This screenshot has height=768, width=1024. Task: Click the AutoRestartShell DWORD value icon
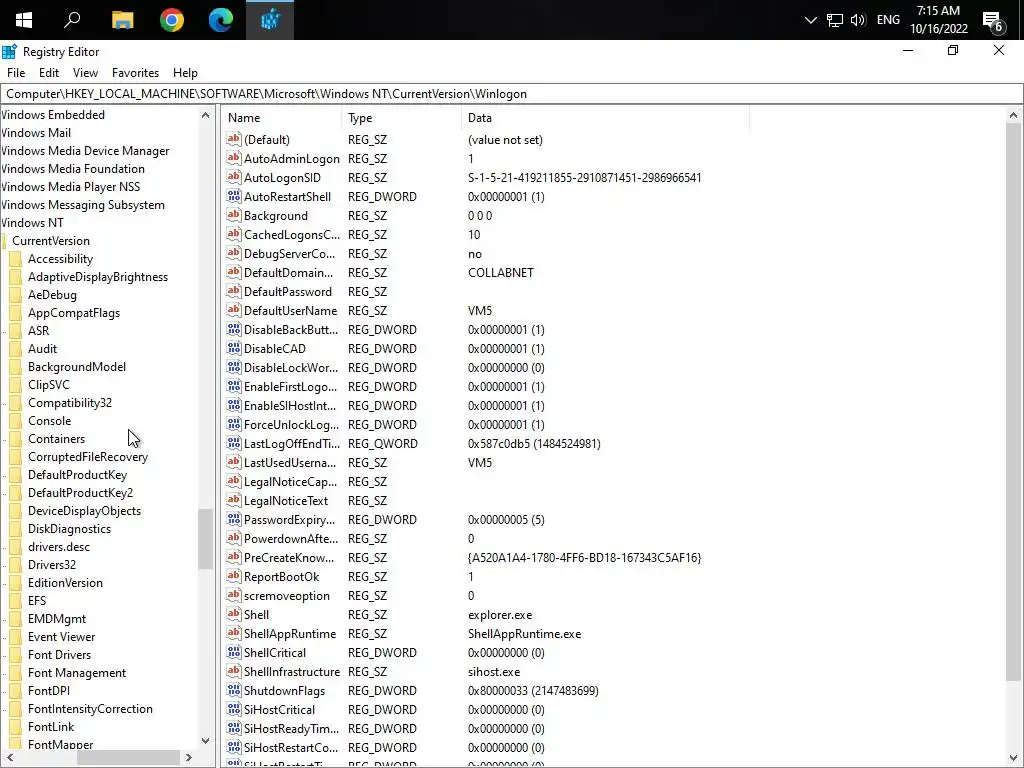[234, 196]
